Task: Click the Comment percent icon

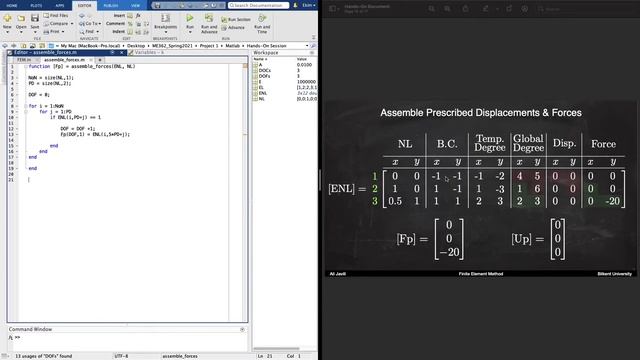Action: 130,24
